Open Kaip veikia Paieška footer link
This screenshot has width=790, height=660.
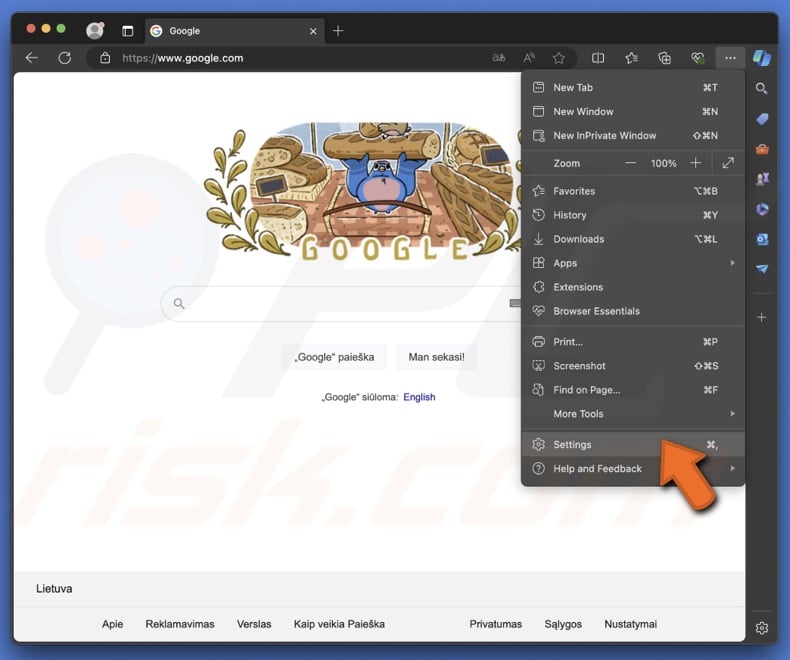click(339, 624)
